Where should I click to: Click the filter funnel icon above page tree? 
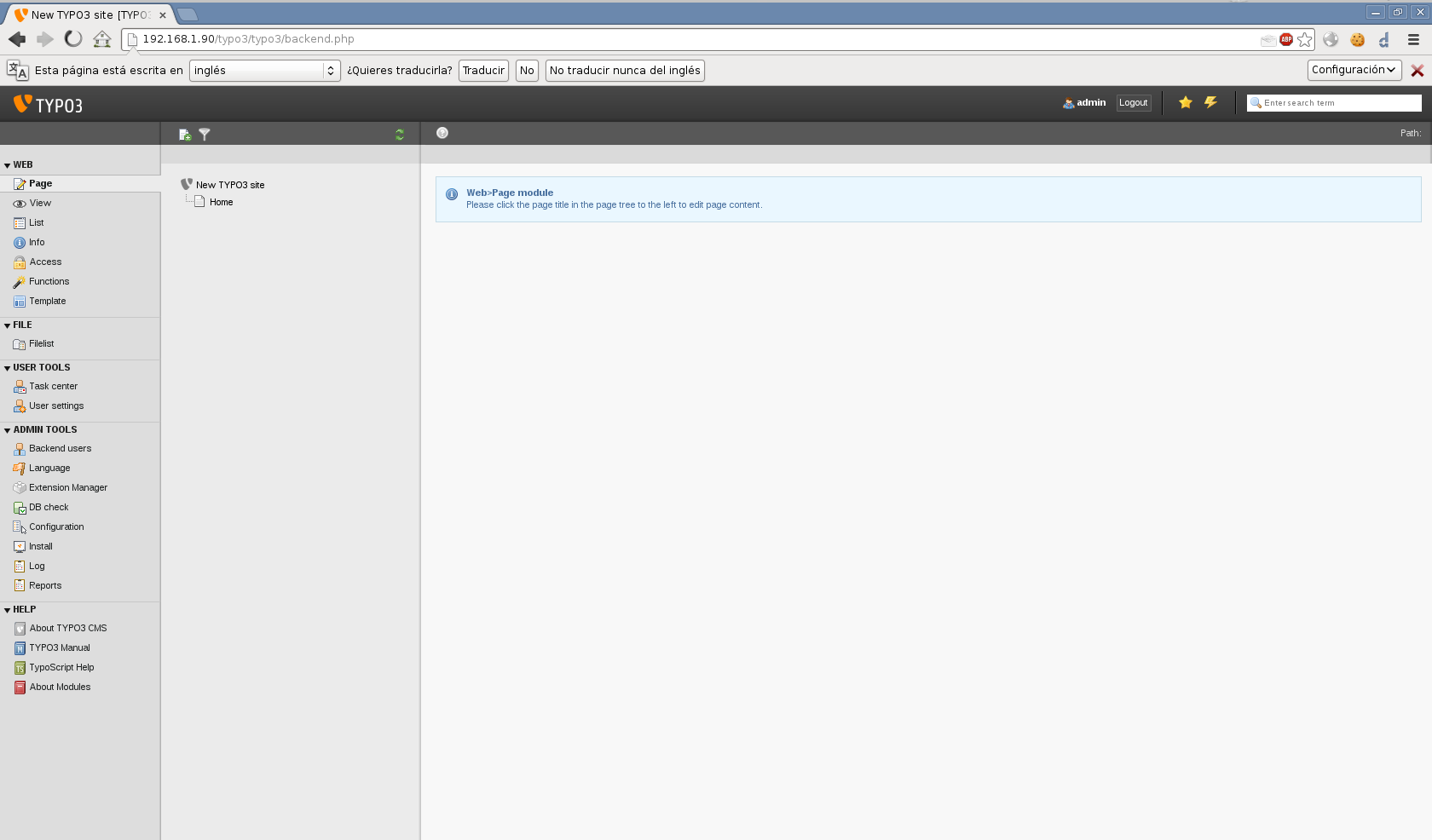(x=205, y=135)
